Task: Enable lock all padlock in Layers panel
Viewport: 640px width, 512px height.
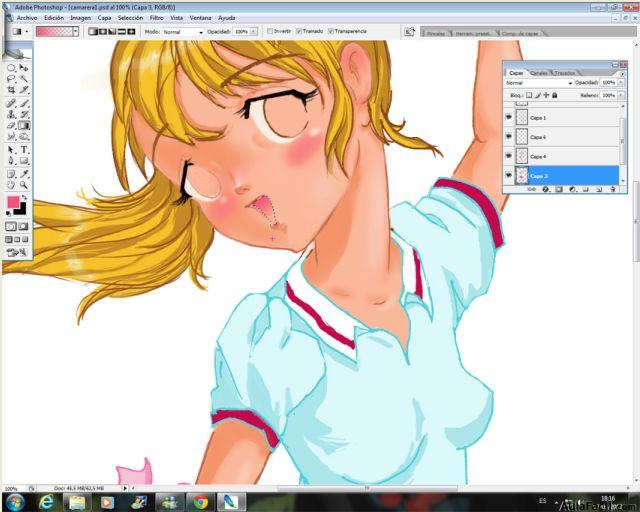Action: click(555, 95)
